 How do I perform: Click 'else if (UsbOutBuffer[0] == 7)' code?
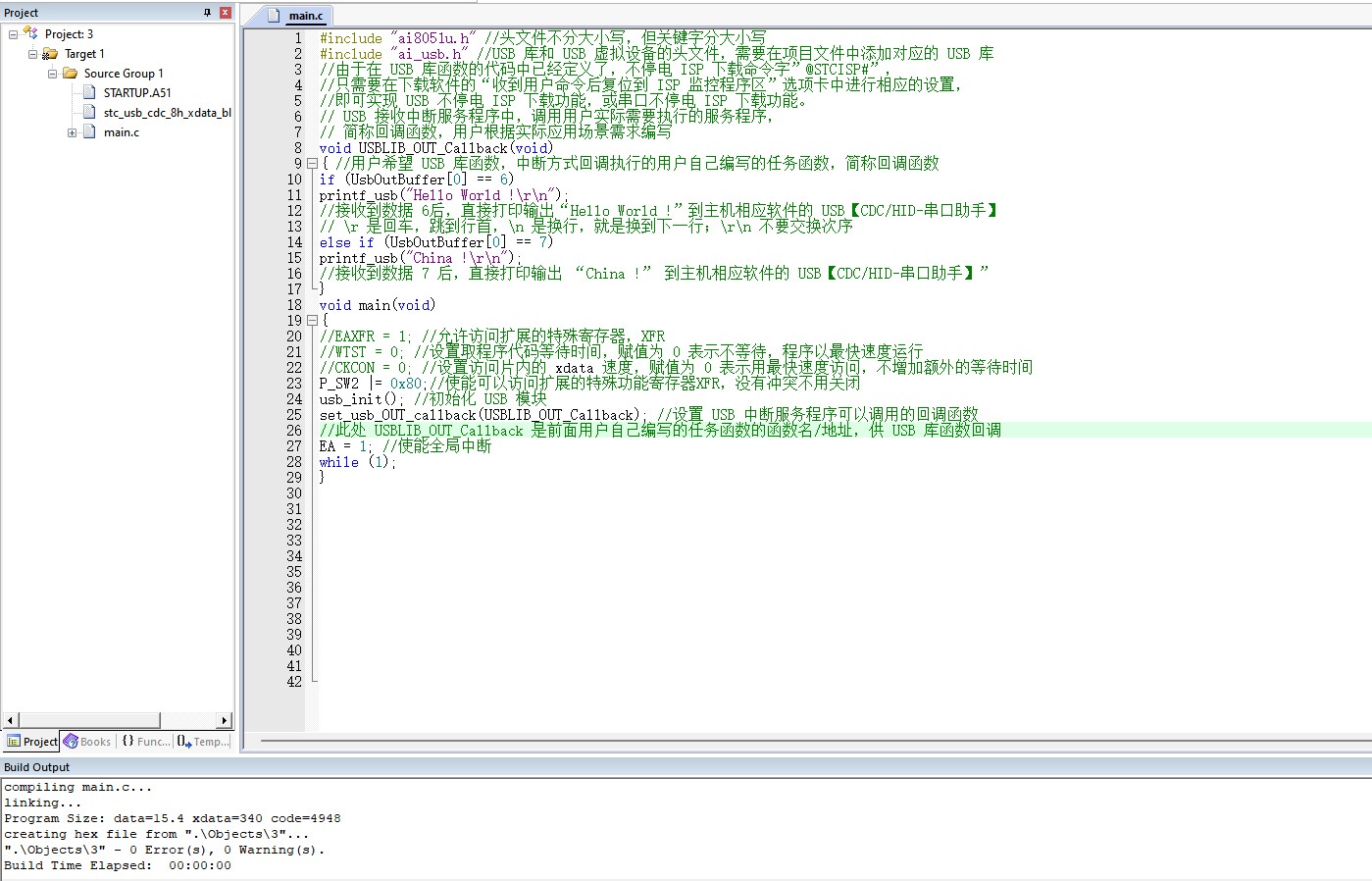click(x=435, y=242)
